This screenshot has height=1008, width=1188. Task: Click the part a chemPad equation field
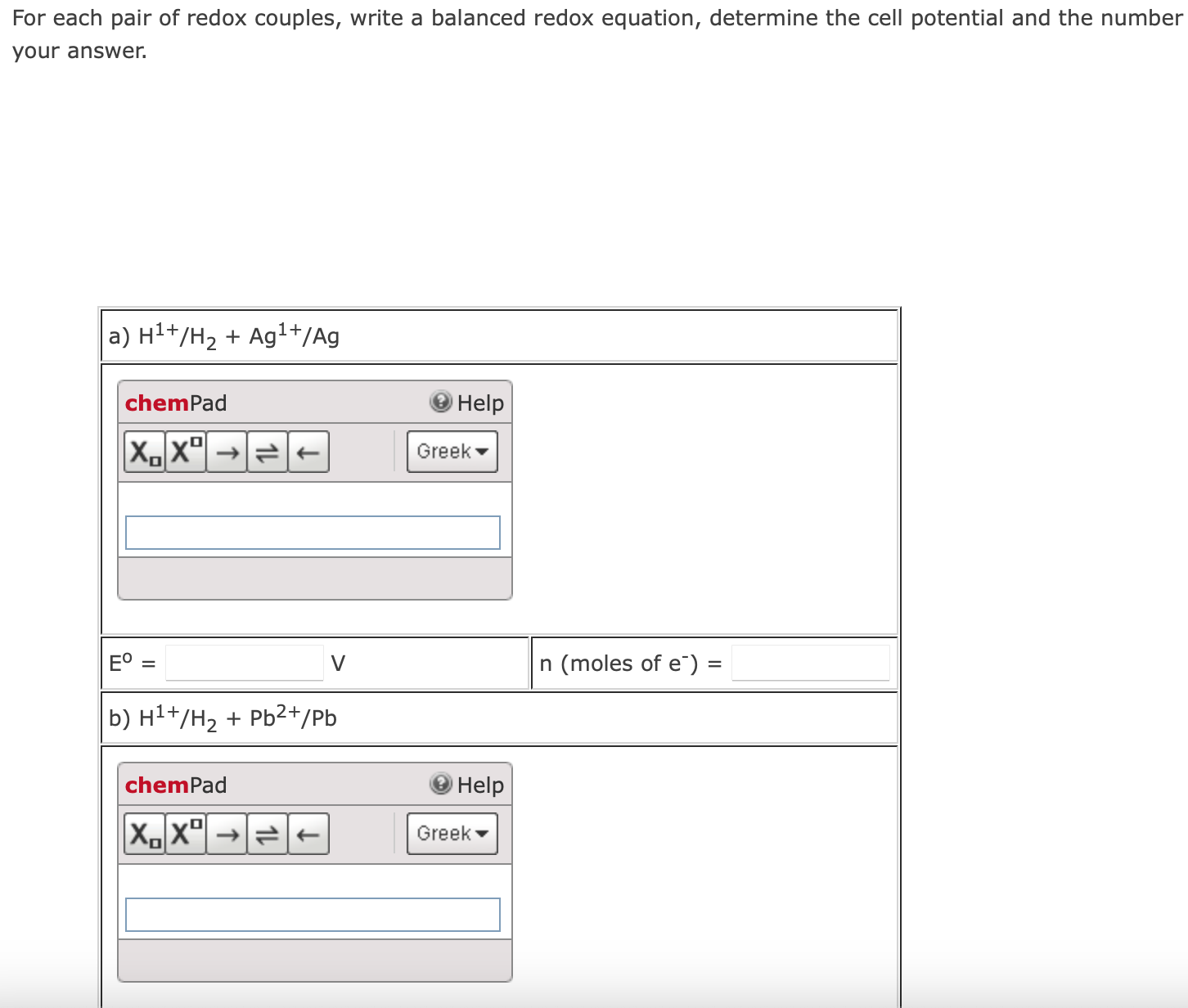pos(313,533)
